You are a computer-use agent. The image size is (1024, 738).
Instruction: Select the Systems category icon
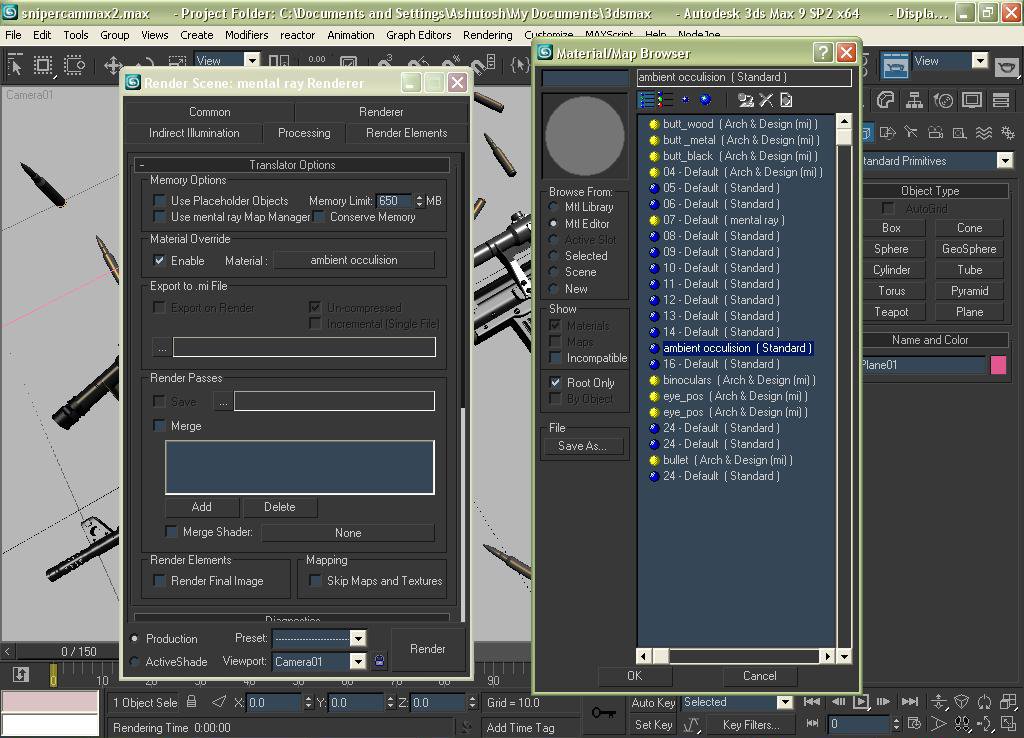1008,133
